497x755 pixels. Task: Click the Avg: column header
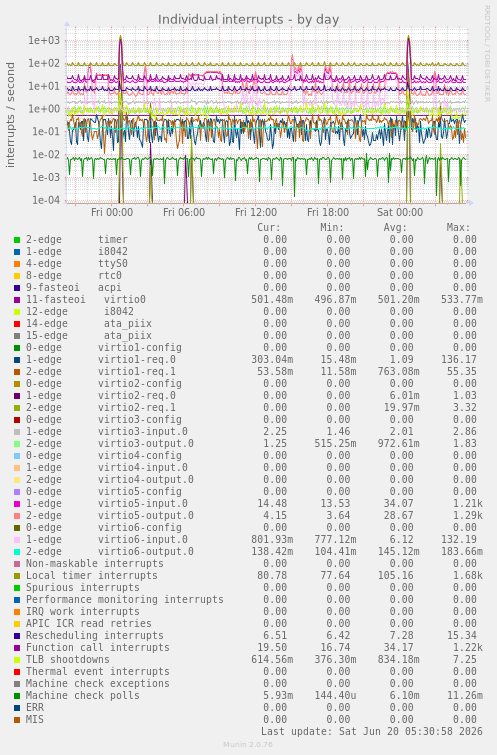(395, 227)
